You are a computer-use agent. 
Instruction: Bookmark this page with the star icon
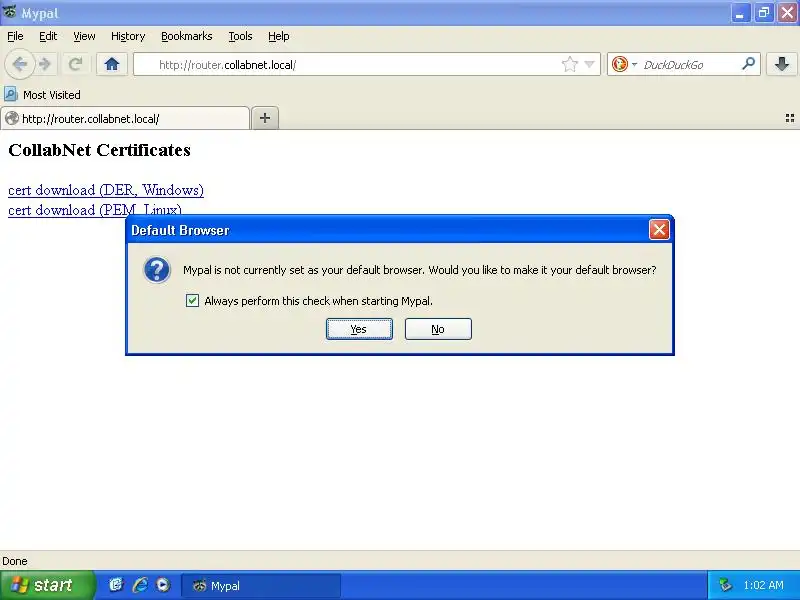coord(569,64)
